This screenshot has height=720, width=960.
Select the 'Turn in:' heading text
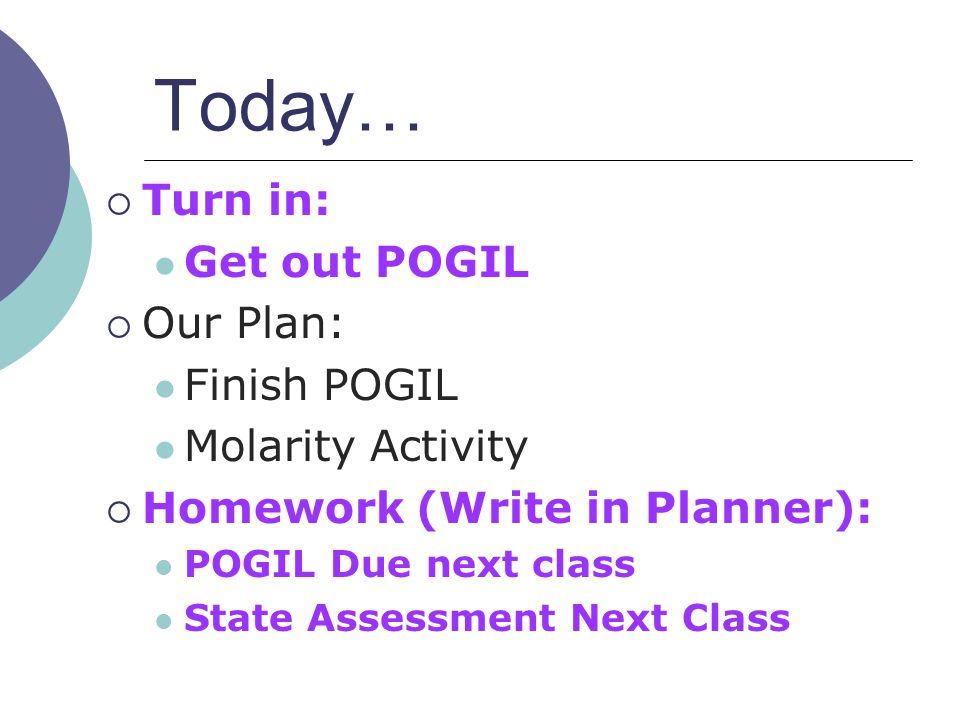[x=236, y=200]
